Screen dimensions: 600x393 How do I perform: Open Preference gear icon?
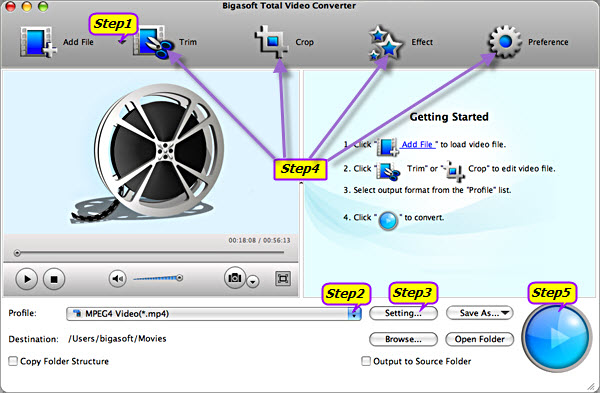pyautogui.click(x=505, y=41)
